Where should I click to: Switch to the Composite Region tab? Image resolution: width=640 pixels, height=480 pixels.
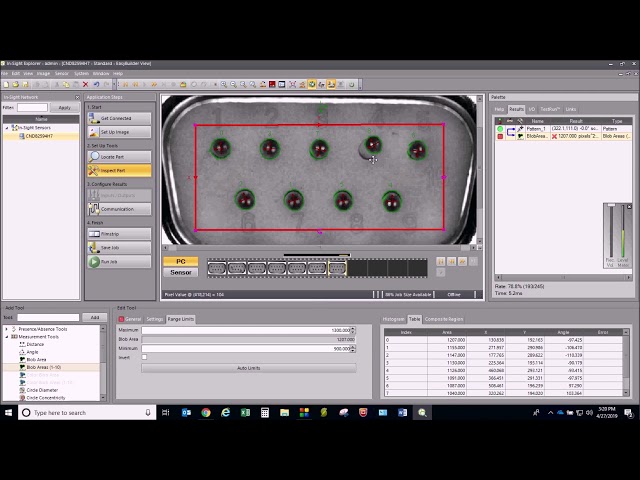444,319
